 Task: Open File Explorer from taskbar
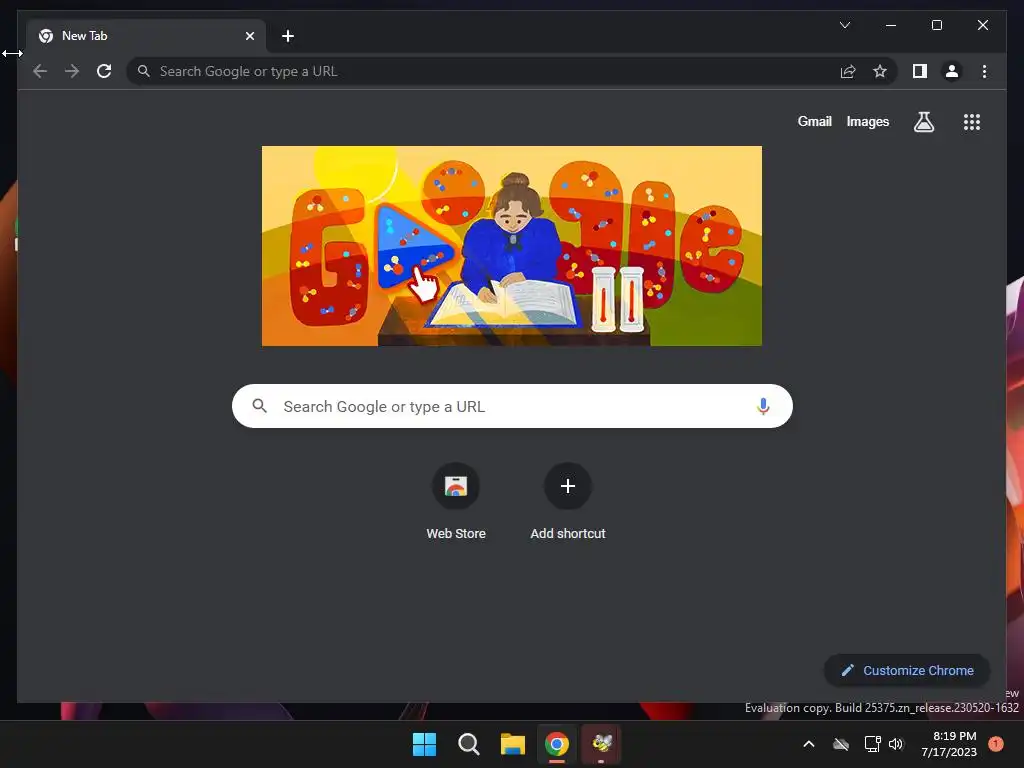click(x=513, y=744)
